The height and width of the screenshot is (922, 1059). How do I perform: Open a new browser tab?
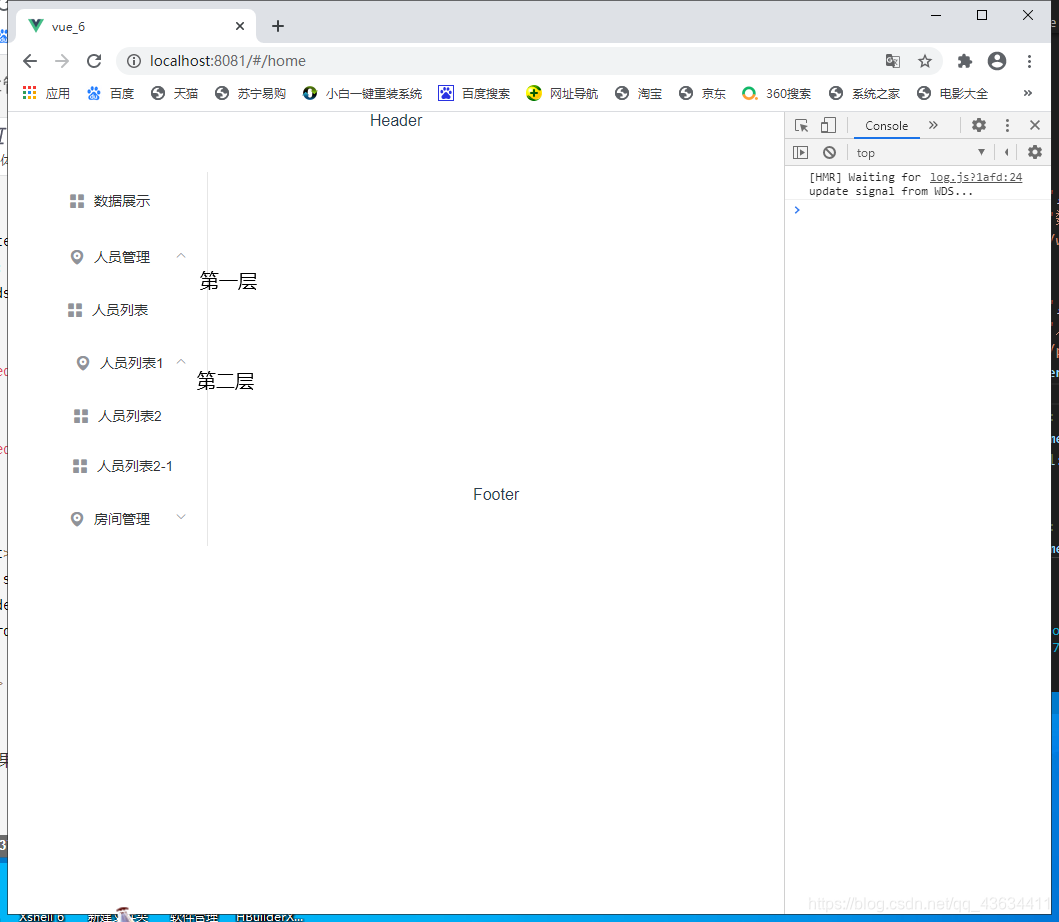(x=278, y=26)
